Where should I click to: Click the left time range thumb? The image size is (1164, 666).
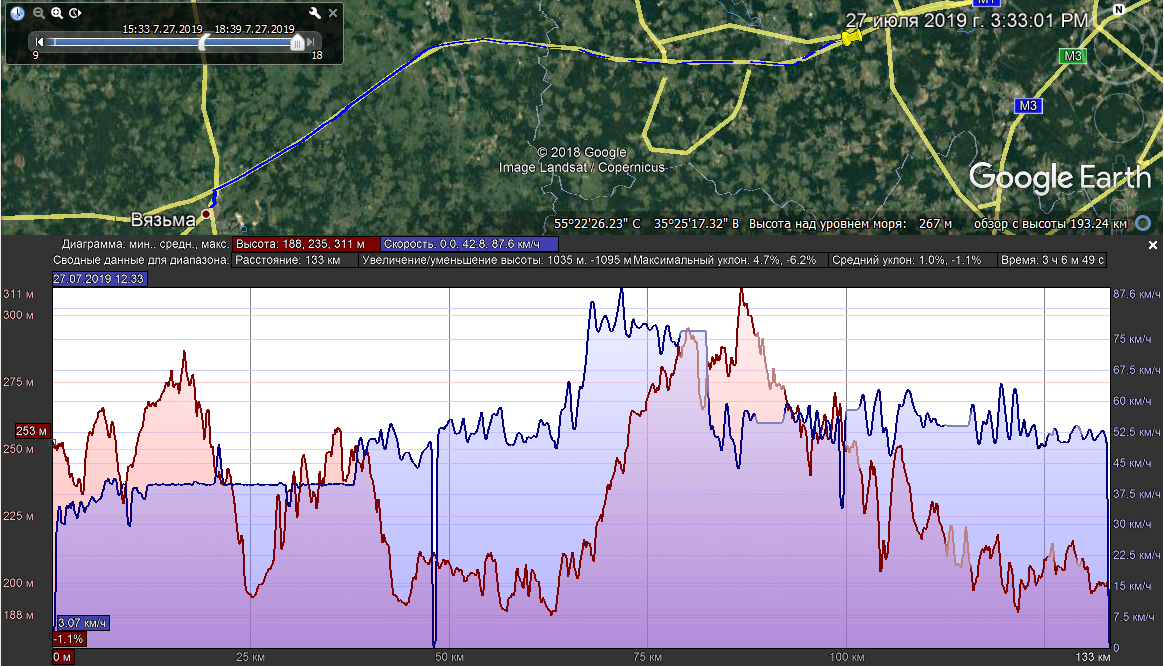point(204,42)
